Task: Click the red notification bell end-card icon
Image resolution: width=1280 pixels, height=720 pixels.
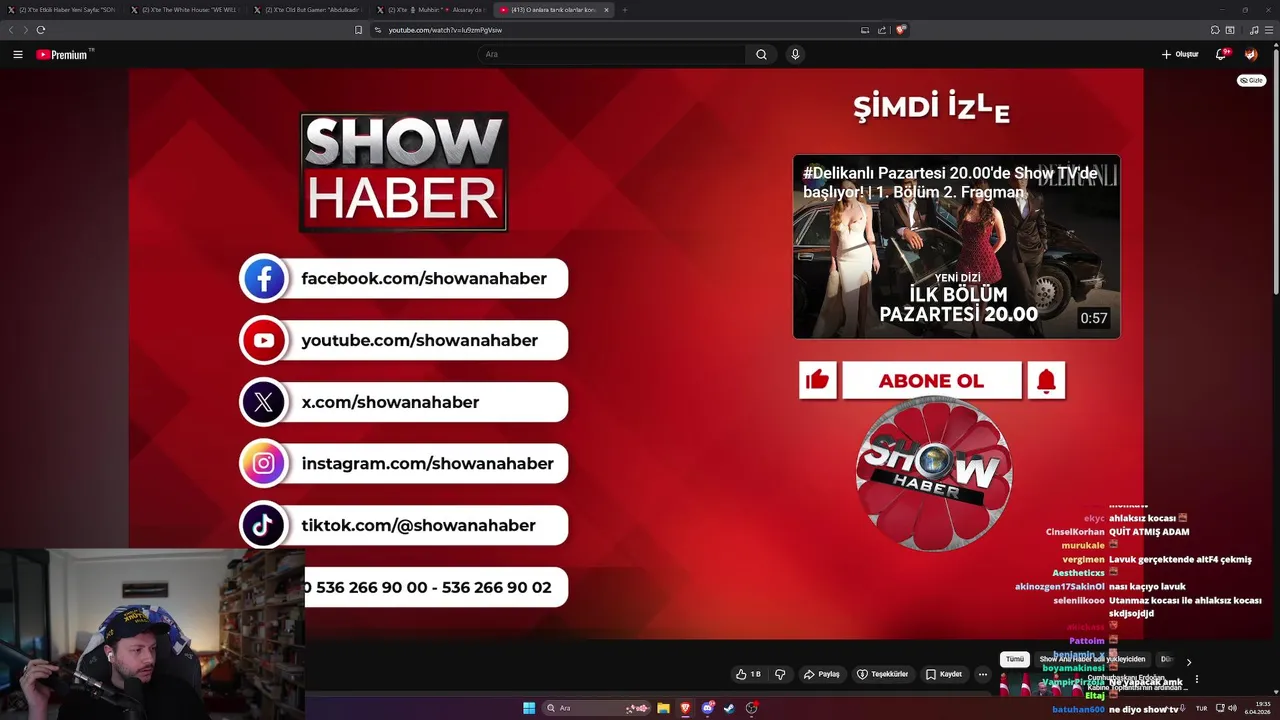Action: pos(1046,380)
